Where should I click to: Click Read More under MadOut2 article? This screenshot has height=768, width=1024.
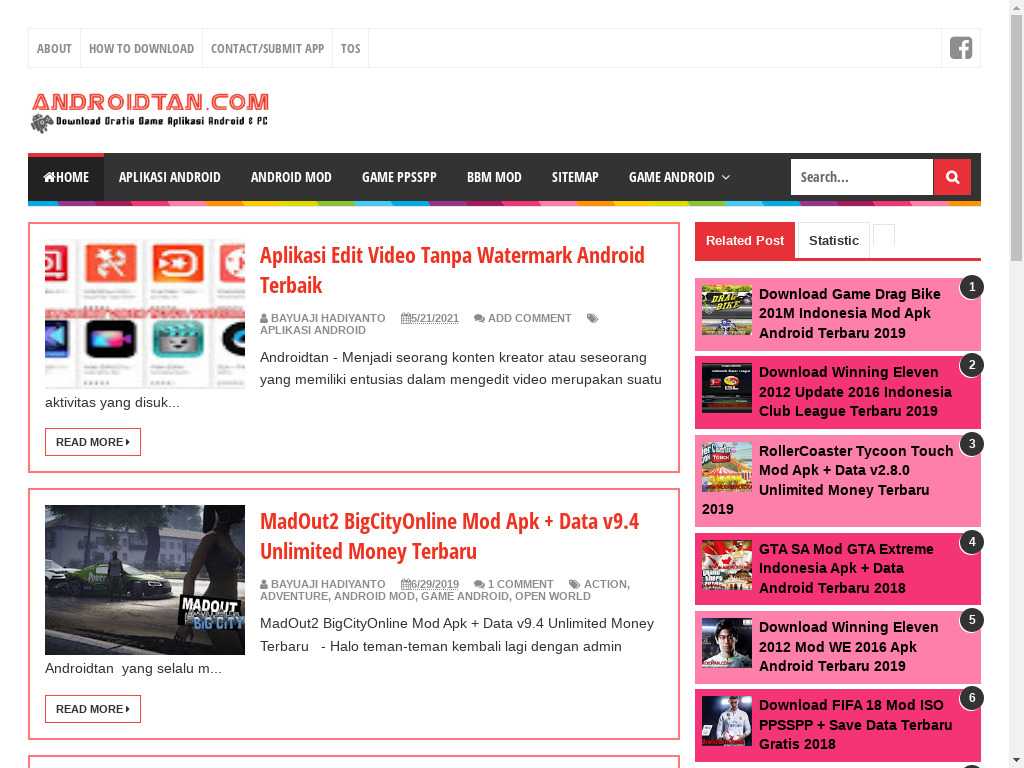(x=92, y=709)
